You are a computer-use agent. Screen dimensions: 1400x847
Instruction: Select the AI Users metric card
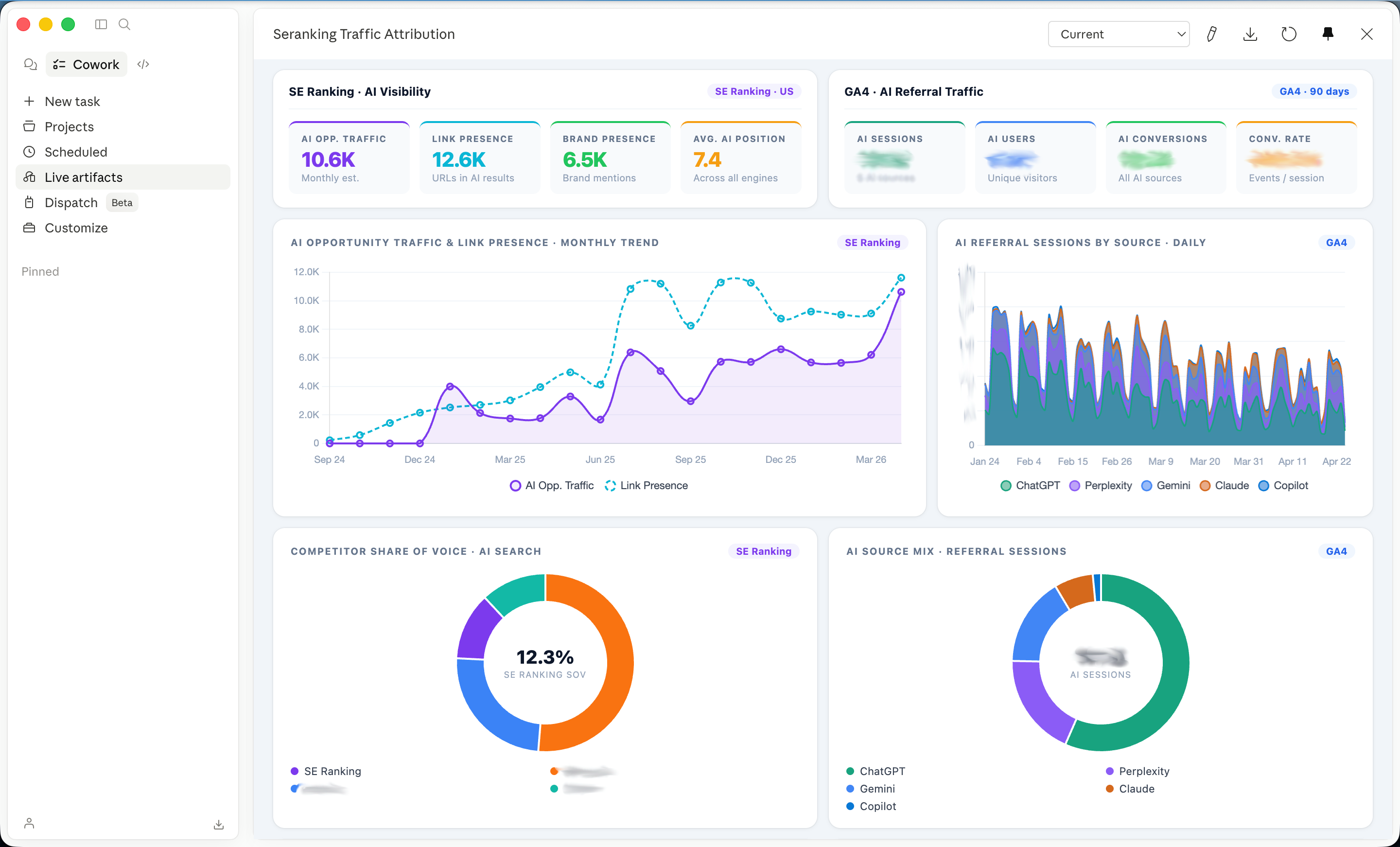point(1036,158)
